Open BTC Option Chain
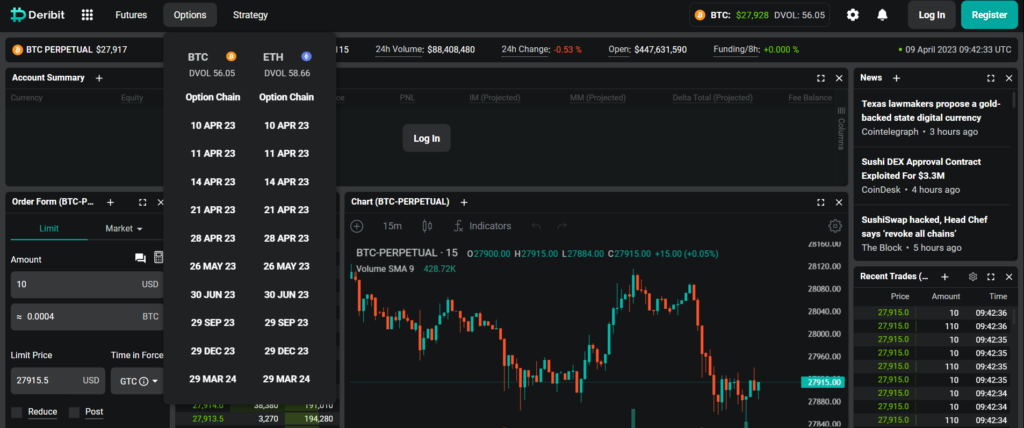 [x=213, y=97]
